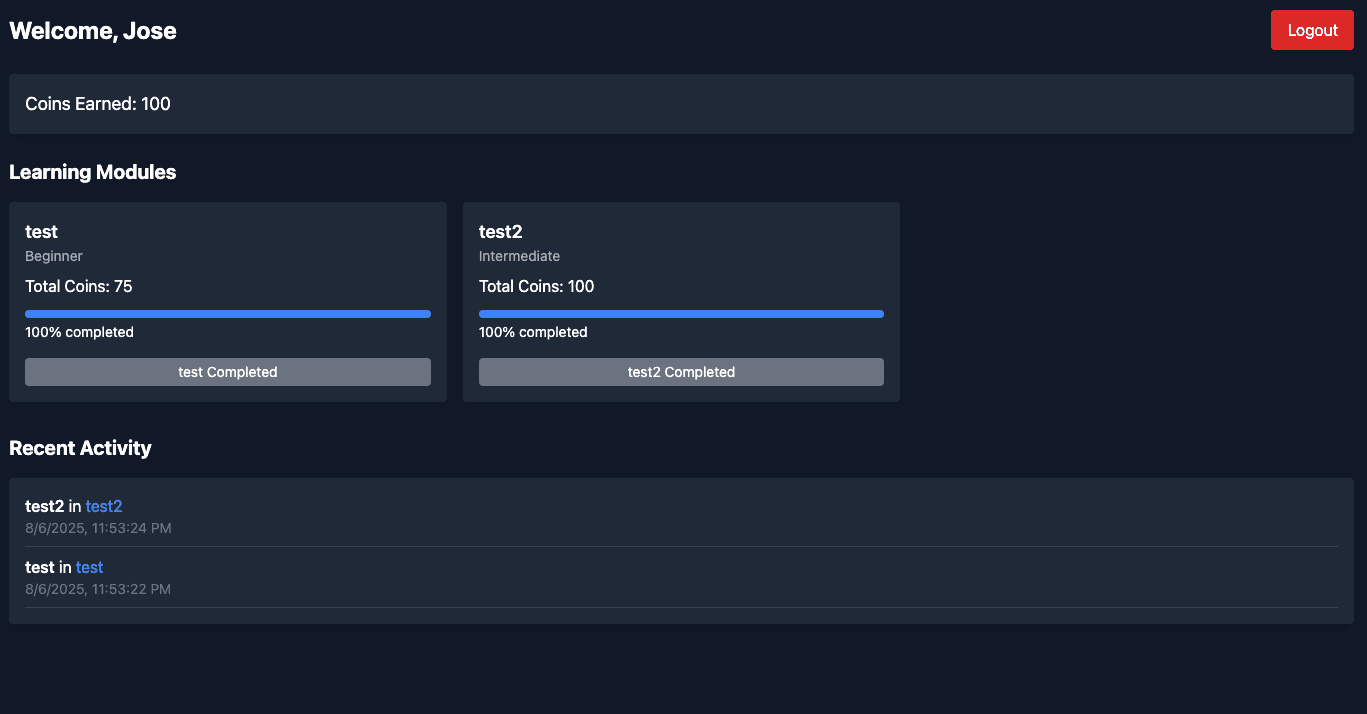The height and width of the screenshot is (714, 1367).
Task: Click the progress bar of the test2 module
Action: (x=681, y=313)
